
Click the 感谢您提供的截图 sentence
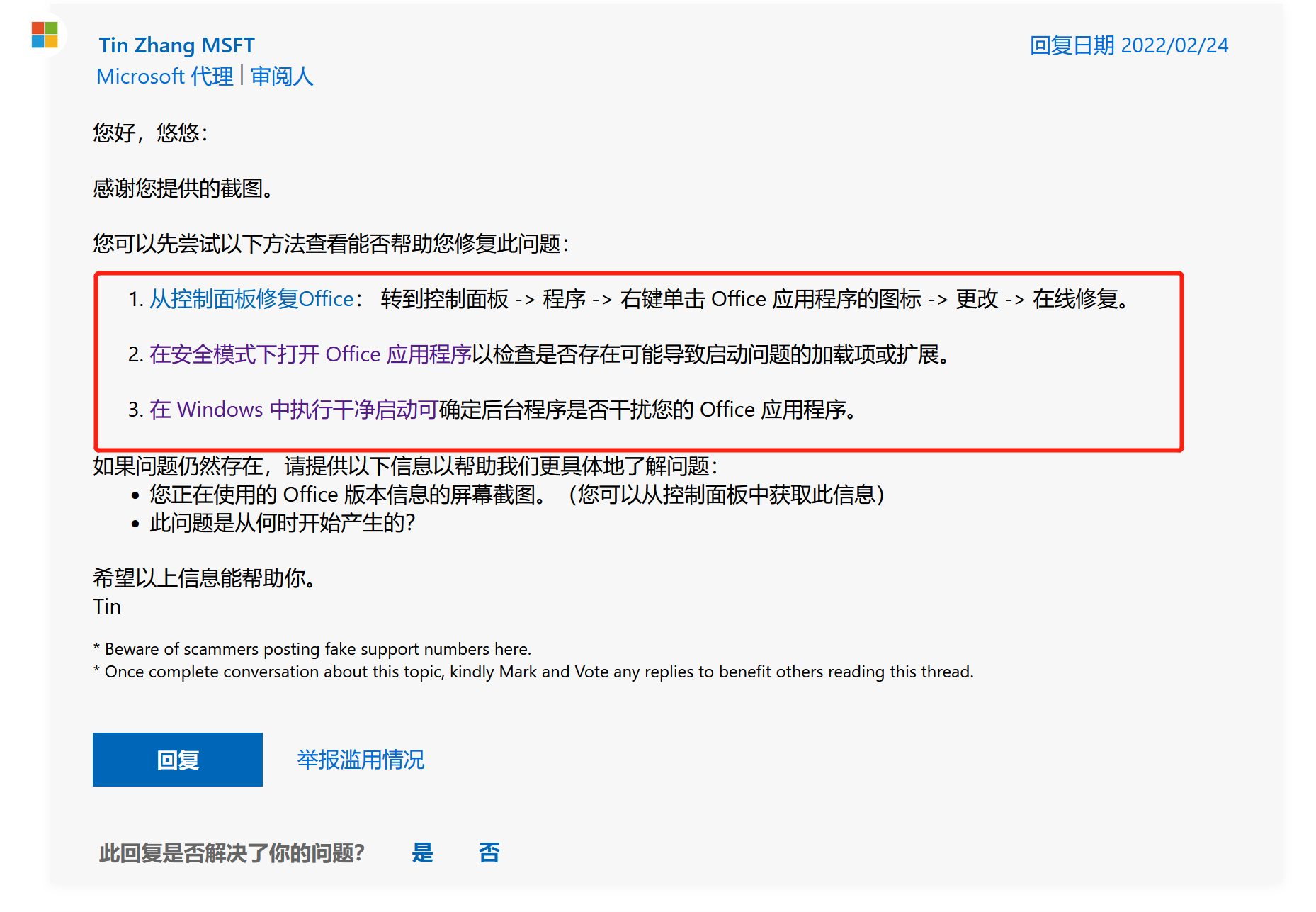[x=183, y=188]
